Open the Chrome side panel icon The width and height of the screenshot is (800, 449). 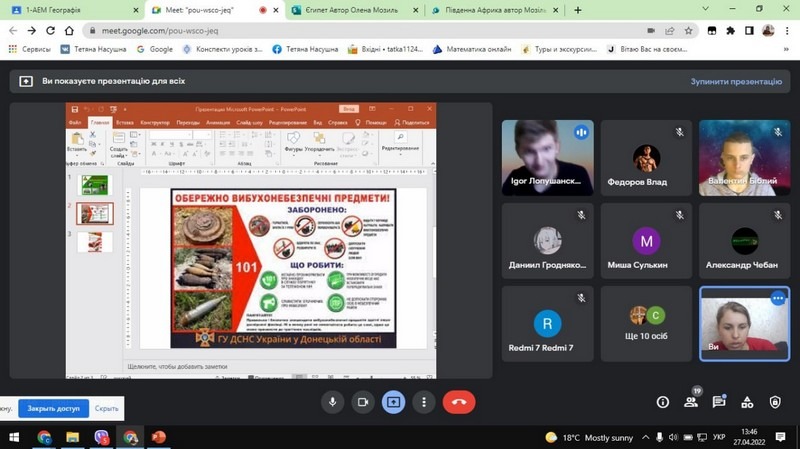pyautogui.click(x=749, y=31)
